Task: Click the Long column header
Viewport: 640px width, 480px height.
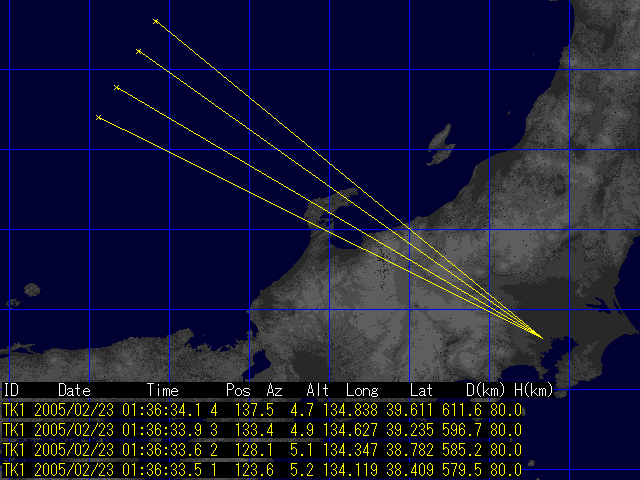Action: (x=362, y=389)
